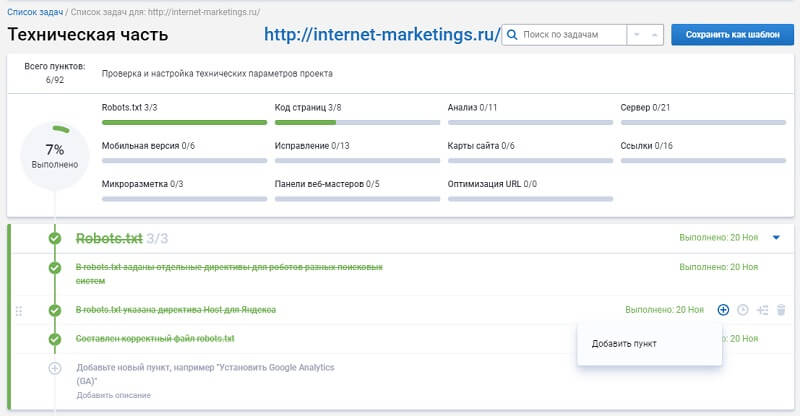This screenshot has height=416, width=800.
Task: Click the 'Код страниц 3/8' progress bar
Action: (x=357, y=122)
